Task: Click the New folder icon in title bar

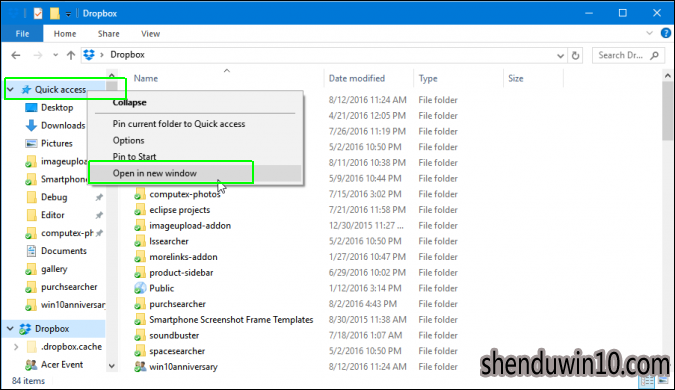Action: [x=55, y=13]
